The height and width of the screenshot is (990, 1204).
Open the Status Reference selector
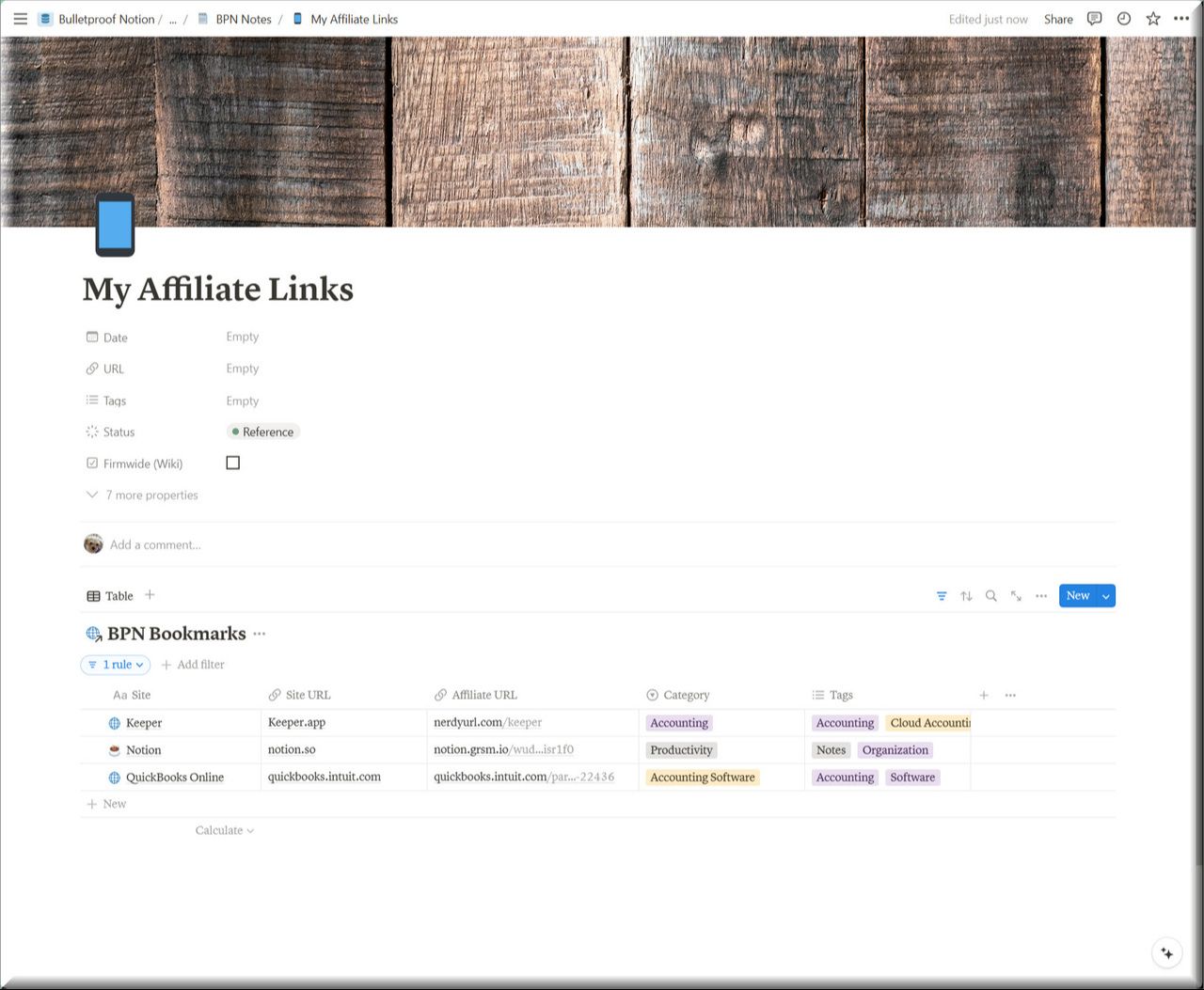262,432
